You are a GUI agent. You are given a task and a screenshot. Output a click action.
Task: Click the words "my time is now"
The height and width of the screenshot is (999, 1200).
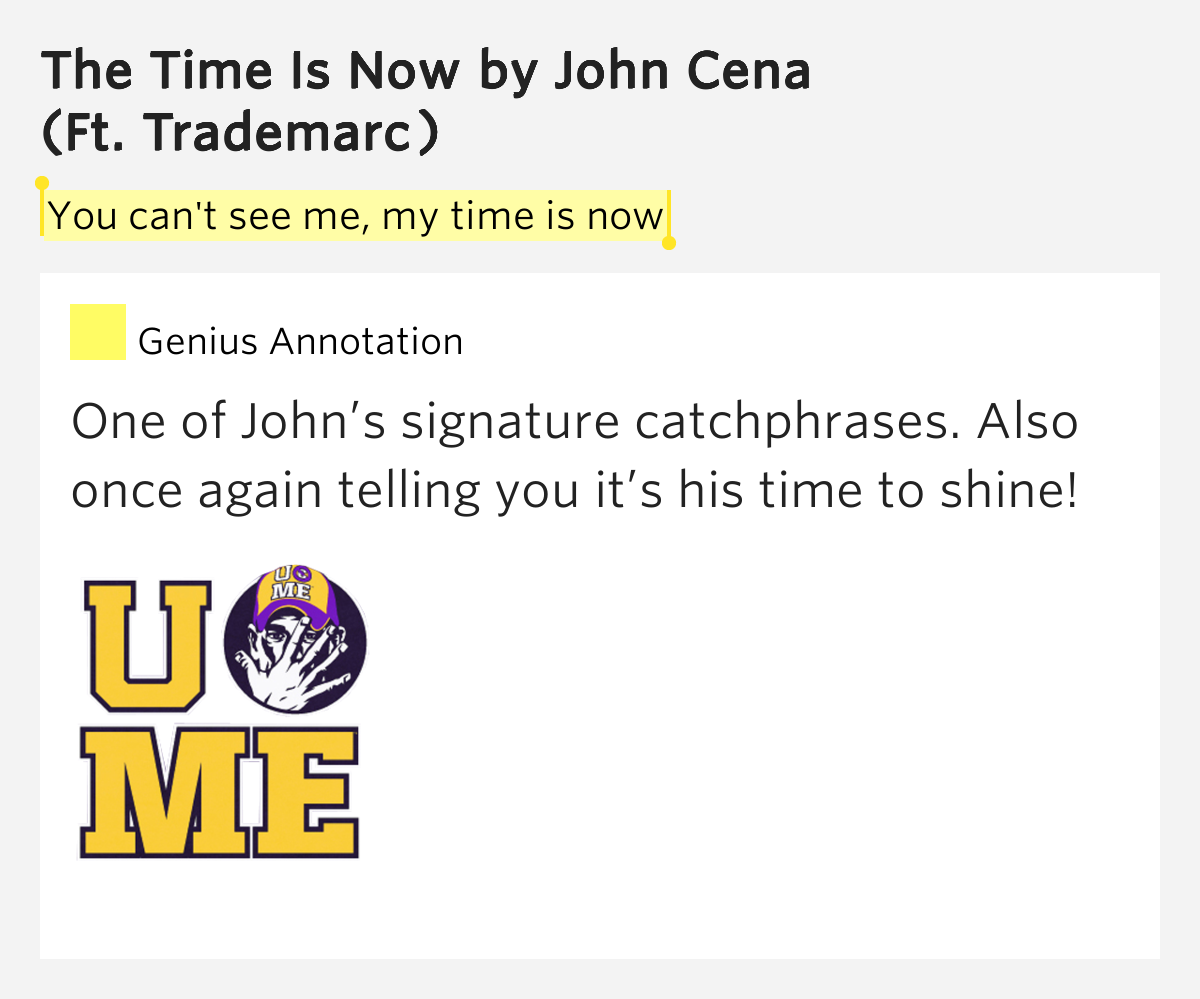pyautogui.click(x=523, y=216)
